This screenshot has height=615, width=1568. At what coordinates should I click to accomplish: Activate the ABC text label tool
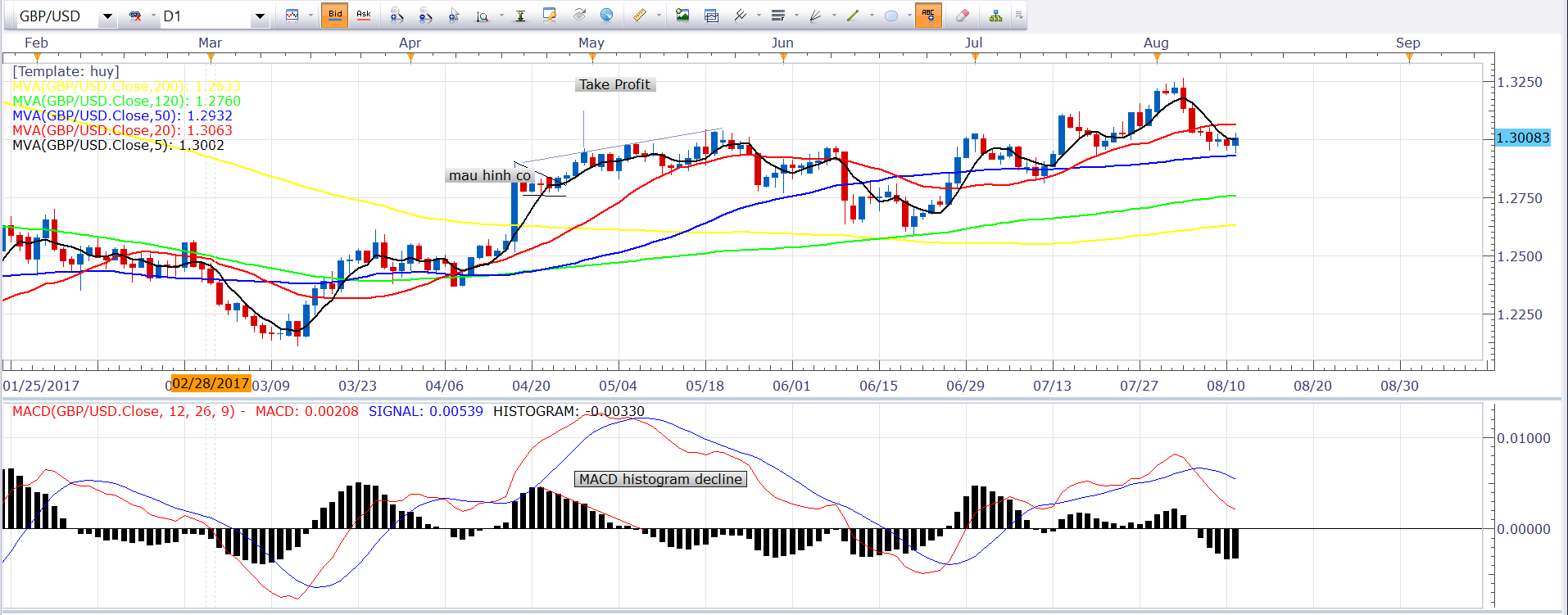[928, 16]
